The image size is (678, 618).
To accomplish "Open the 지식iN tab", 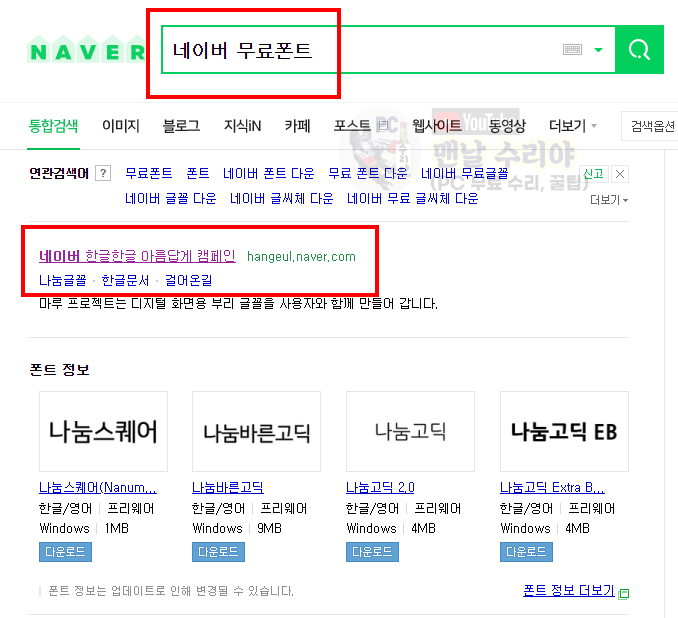I will [242, 126].
